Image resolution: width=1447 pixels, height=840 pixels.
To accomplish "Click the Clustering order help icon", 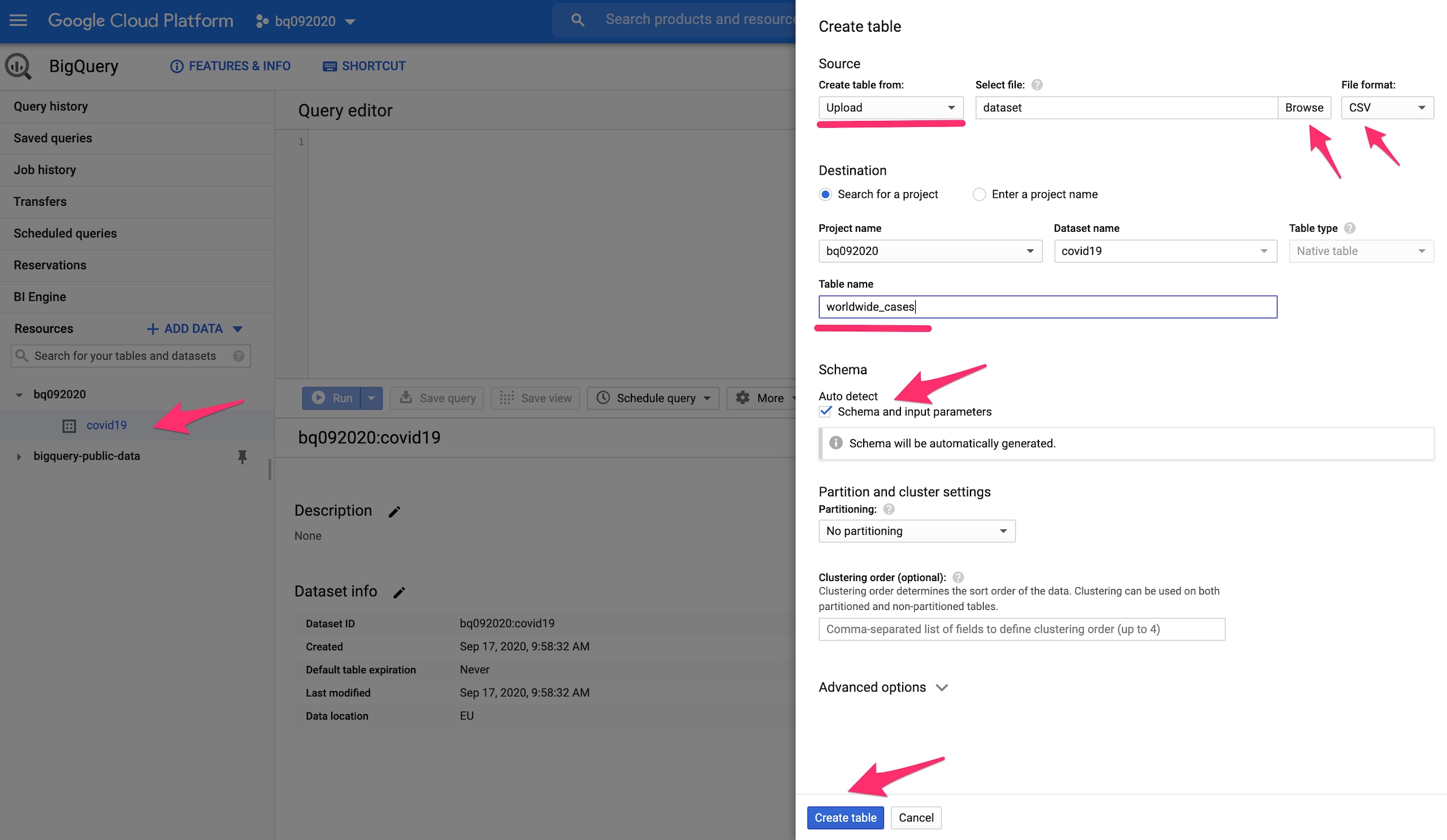I will [958, 578].
